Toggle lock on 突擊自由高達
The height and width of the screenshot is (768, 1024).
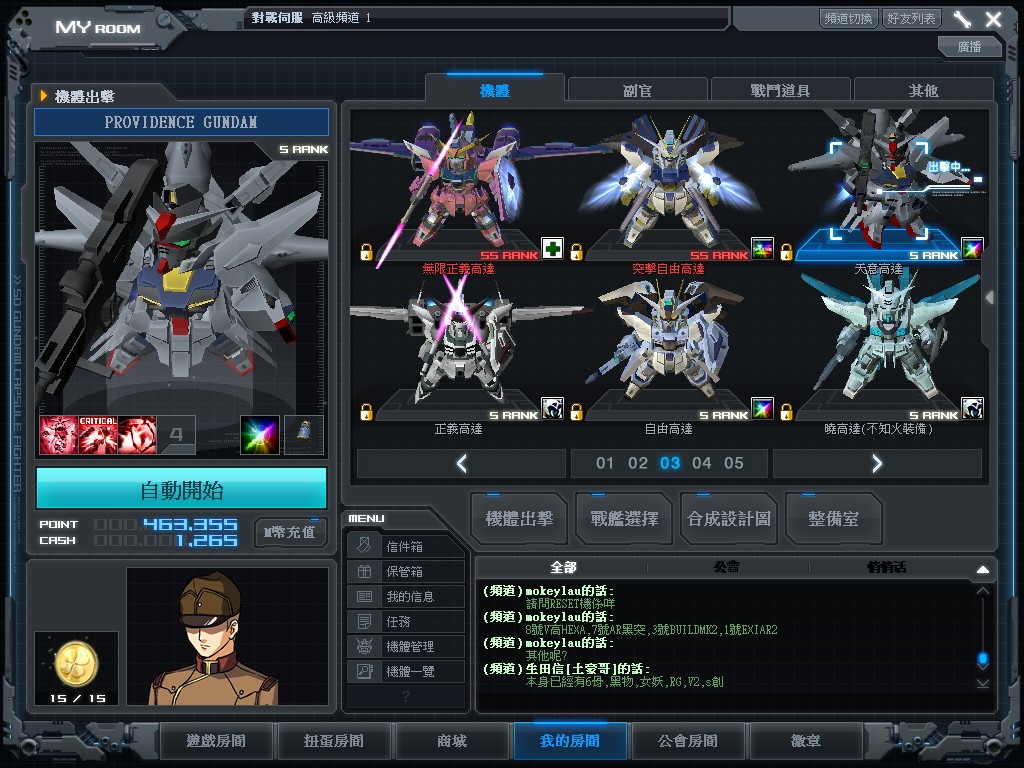[576, 251]
